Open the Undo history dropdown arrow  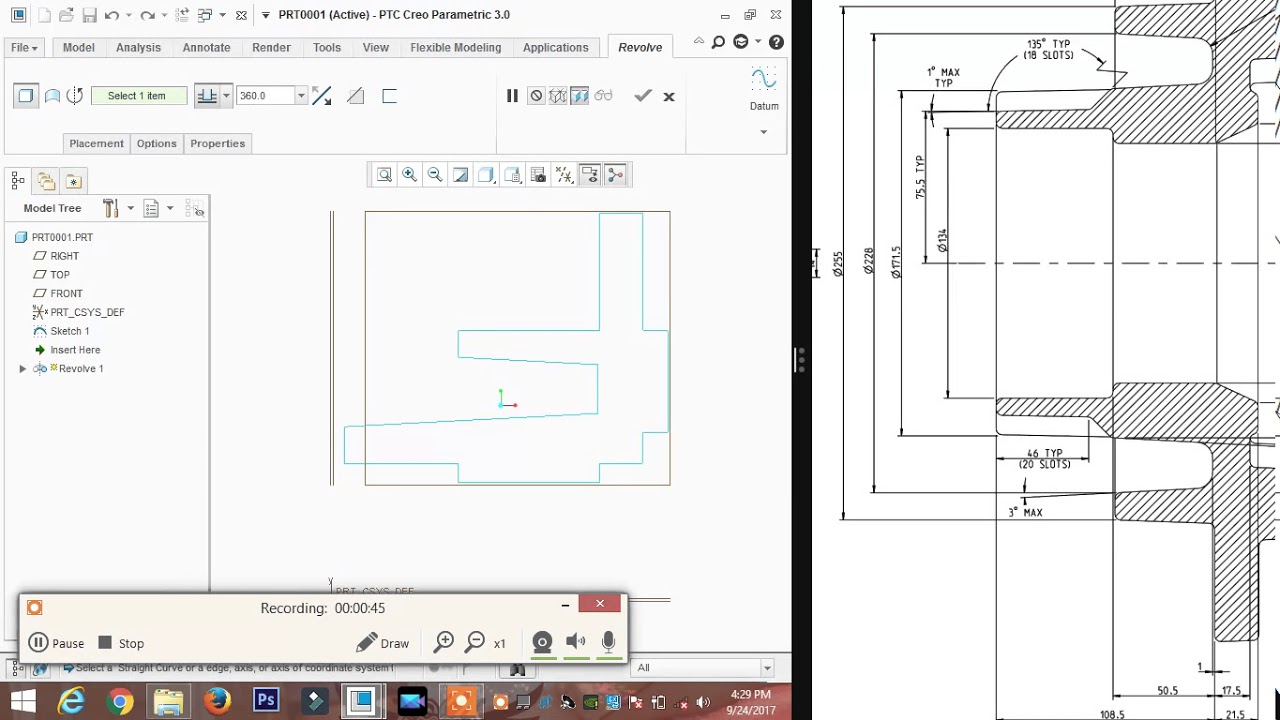pos(128,16)
